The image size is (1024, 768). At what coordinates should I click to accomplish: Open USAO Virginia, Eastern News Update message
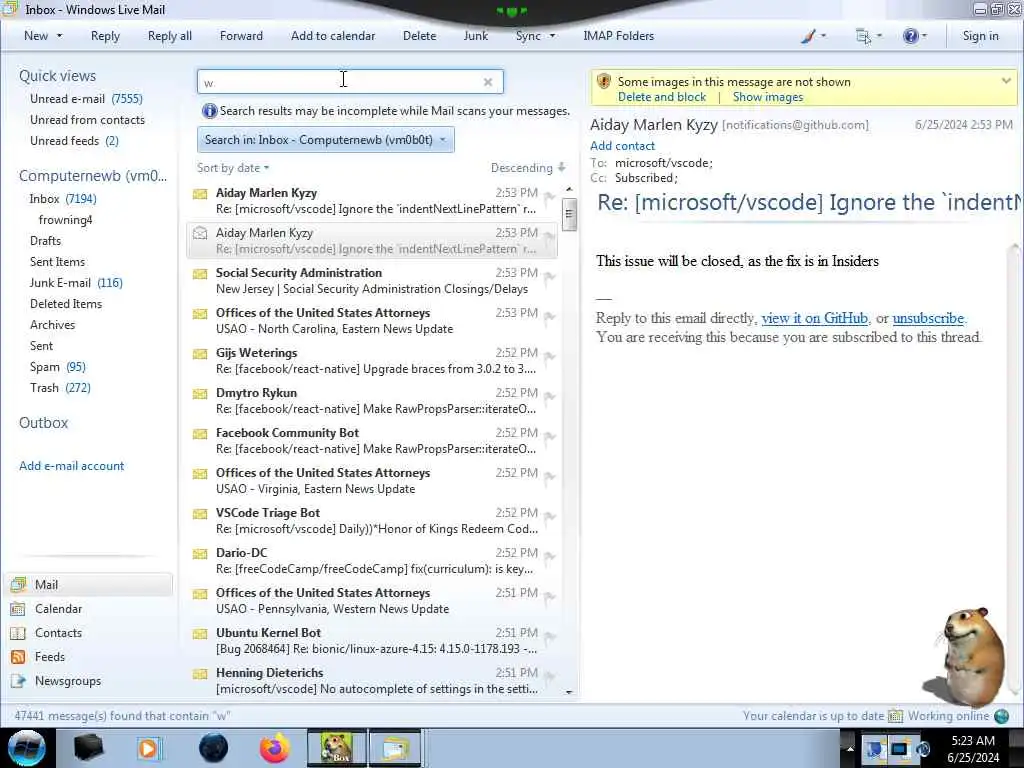tap(372, 481)
